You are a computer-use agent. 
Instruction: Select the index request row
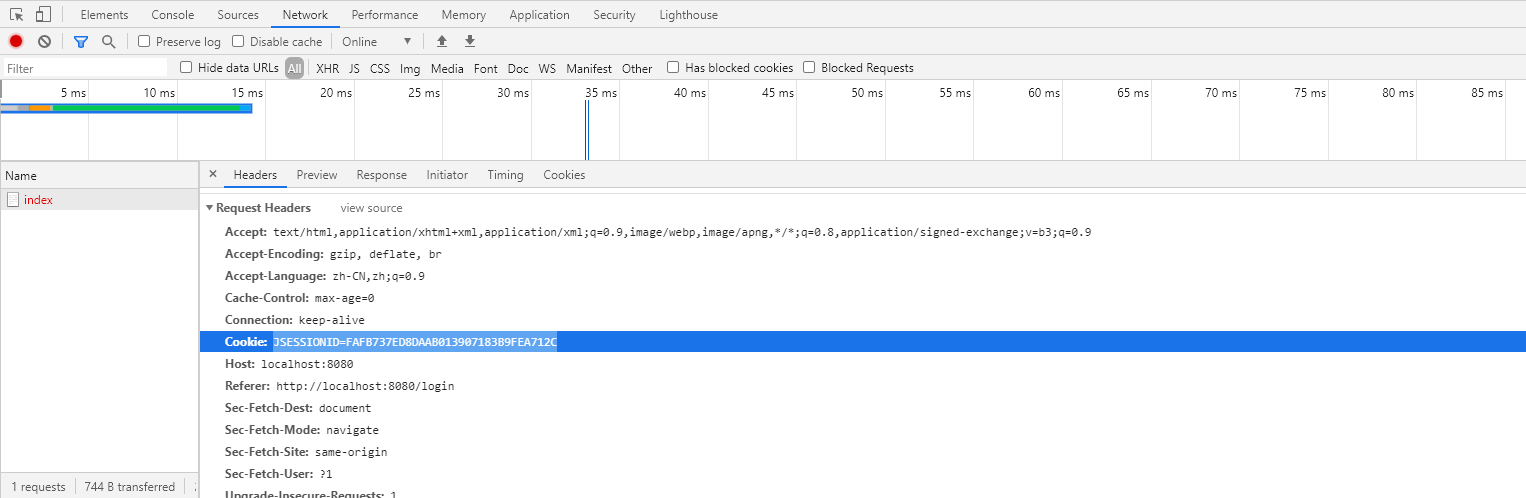tap(99, 199)
